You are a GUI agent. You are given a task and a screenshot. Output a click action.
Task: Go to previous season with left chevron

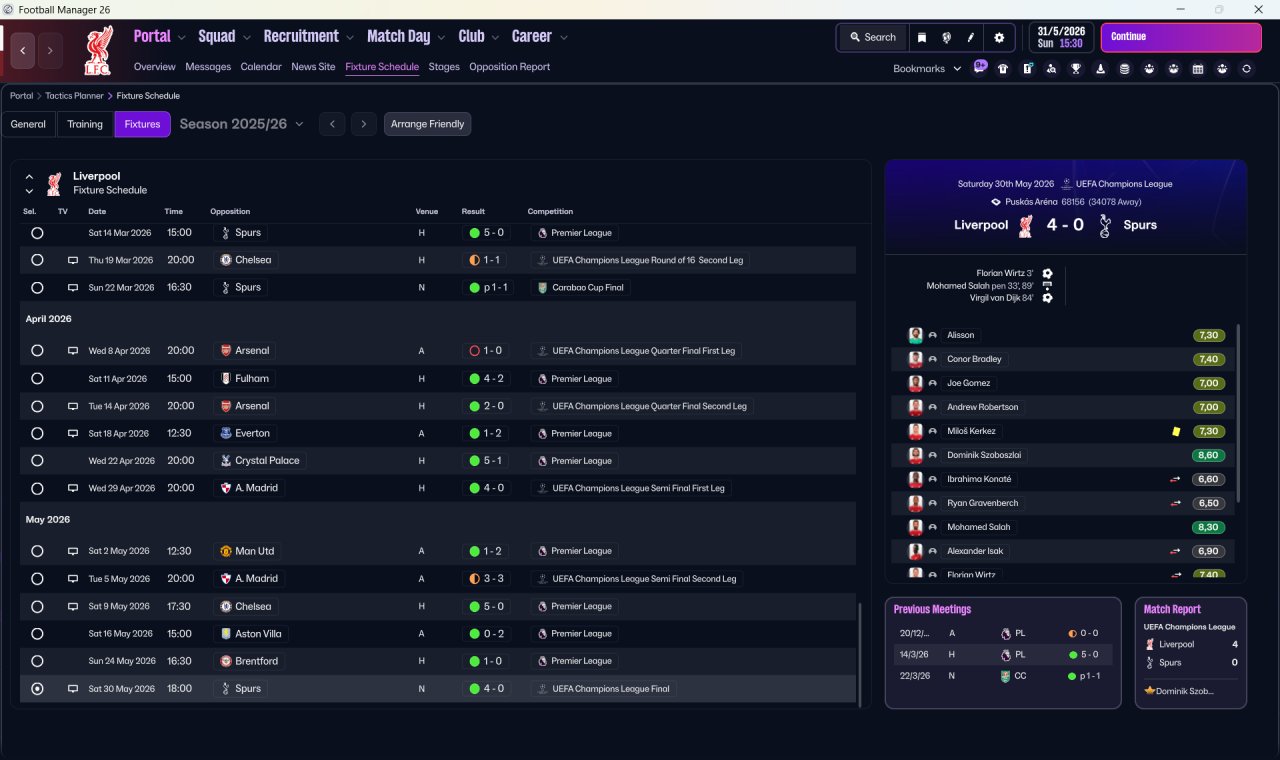pyautogui.click(x=332, y=124)
